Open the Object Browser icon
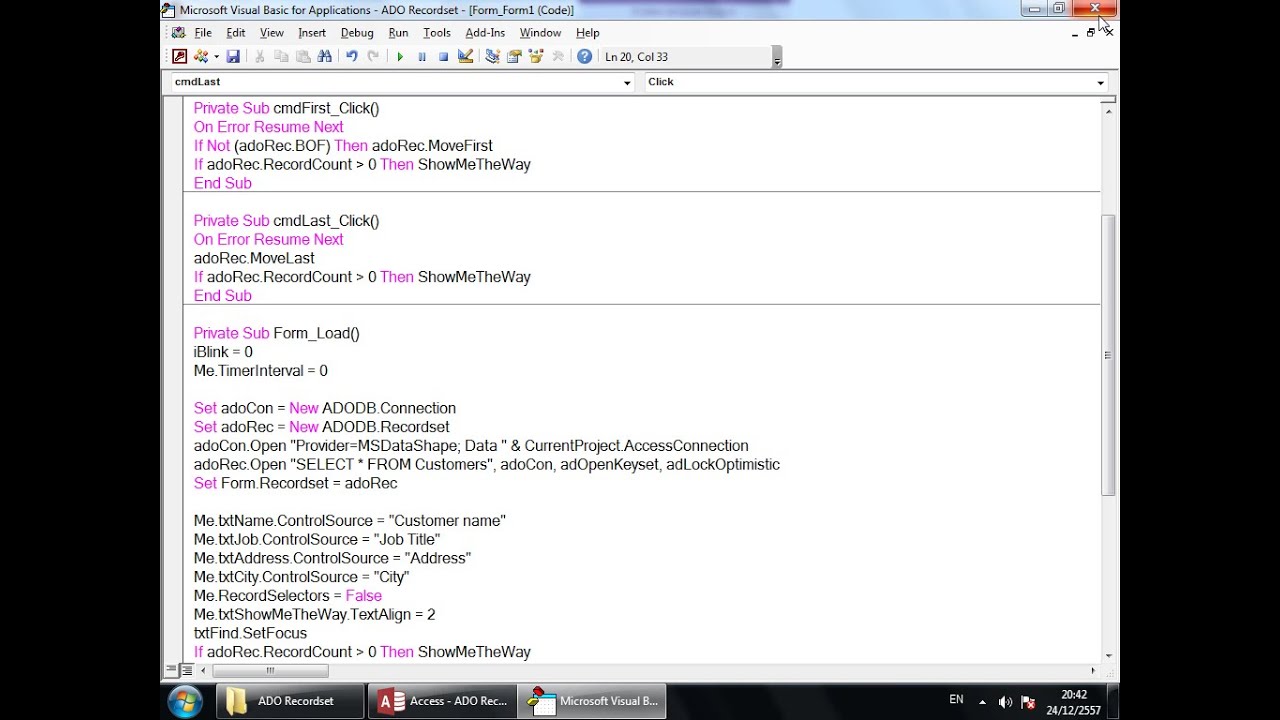 536,57
